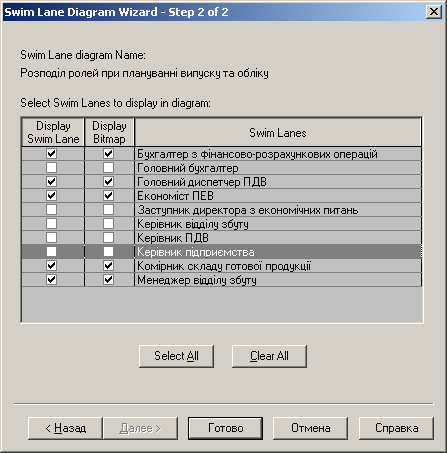Uncheck Display Swim Lane for Економіст ПЕВ
The width and height of the screenshot is (447, 453).
click(x=51, y=196)
